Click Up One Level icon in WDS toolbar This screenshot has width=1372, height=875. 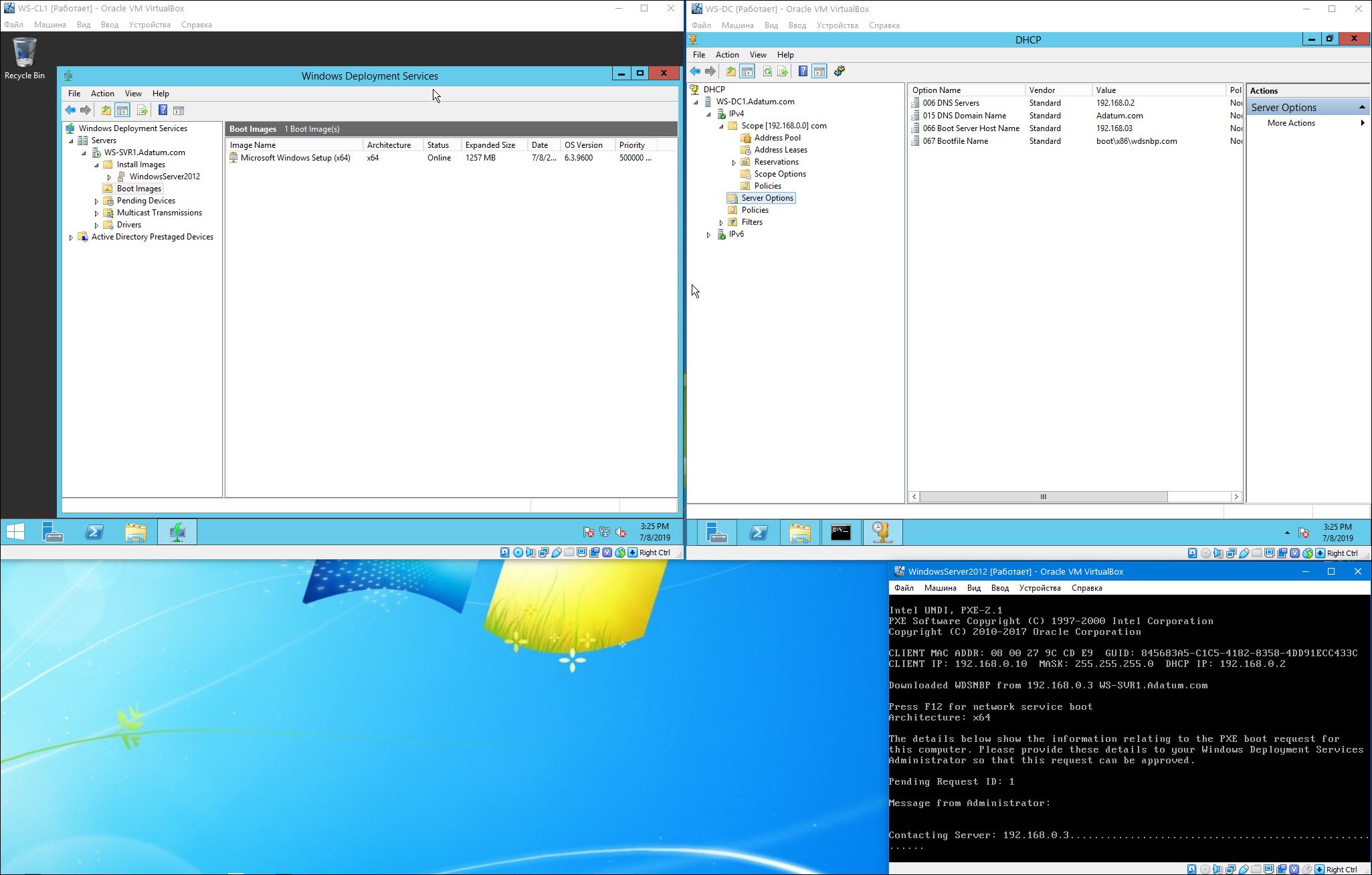tap(106, 110)
